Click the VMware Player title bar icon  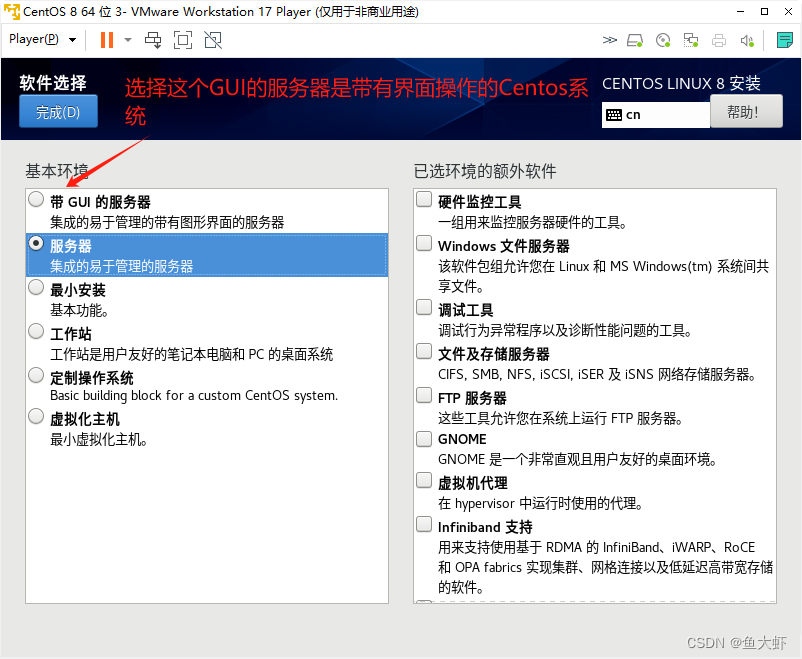11,11
